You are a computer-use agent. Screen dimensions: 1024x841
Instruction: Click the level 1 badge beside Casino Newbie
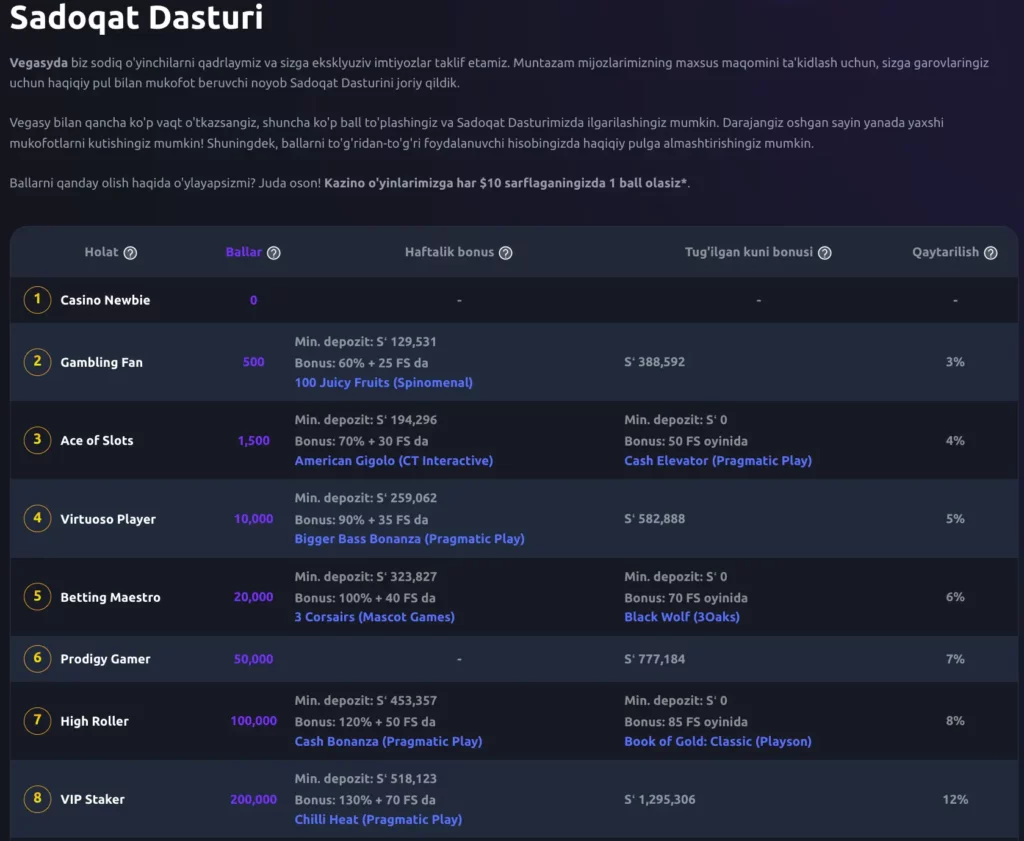pyautogui.click(x=37, y=299)
